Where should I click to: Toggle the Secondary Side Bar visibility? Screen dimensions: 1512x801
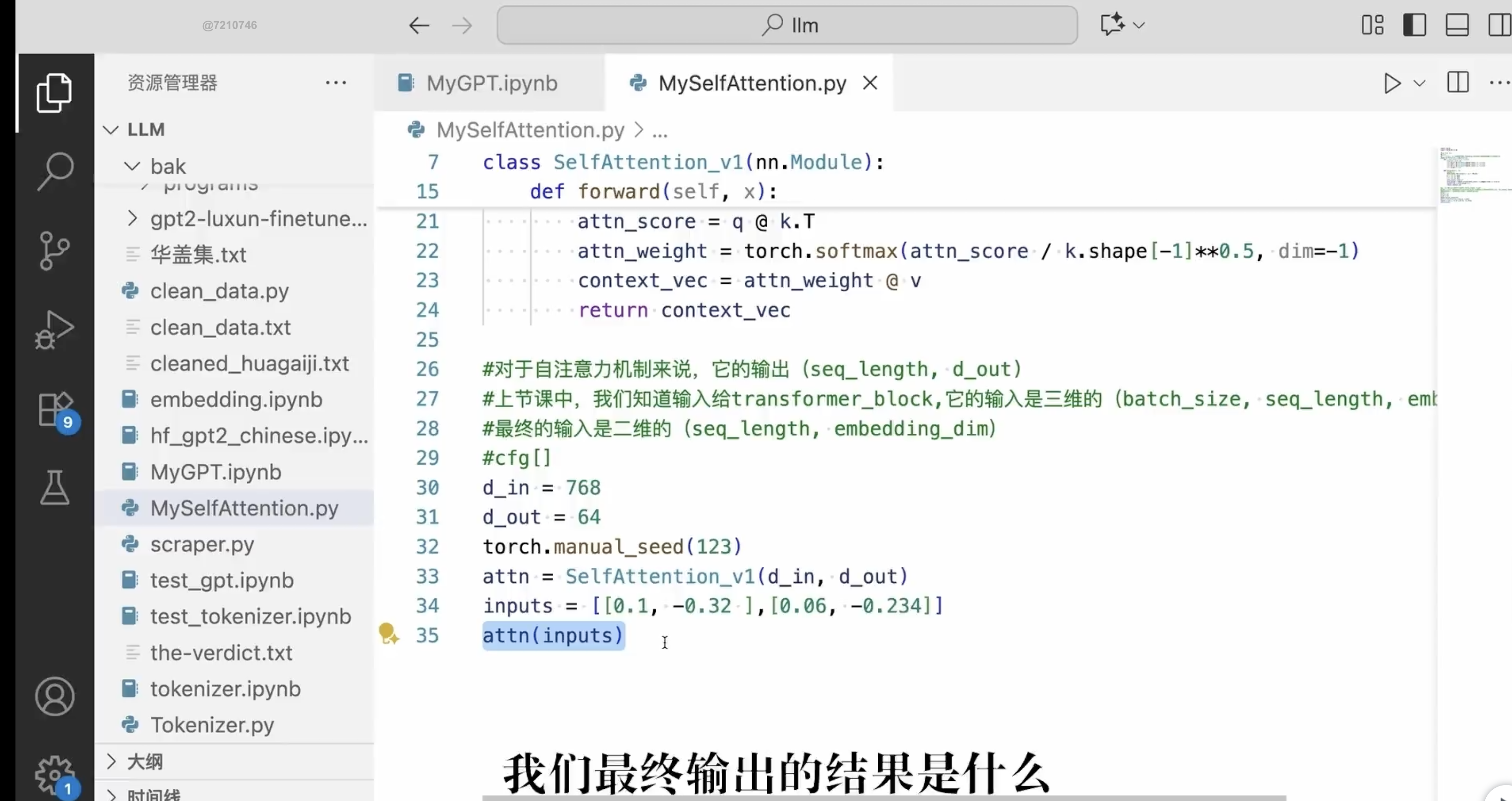point(1500,25)
